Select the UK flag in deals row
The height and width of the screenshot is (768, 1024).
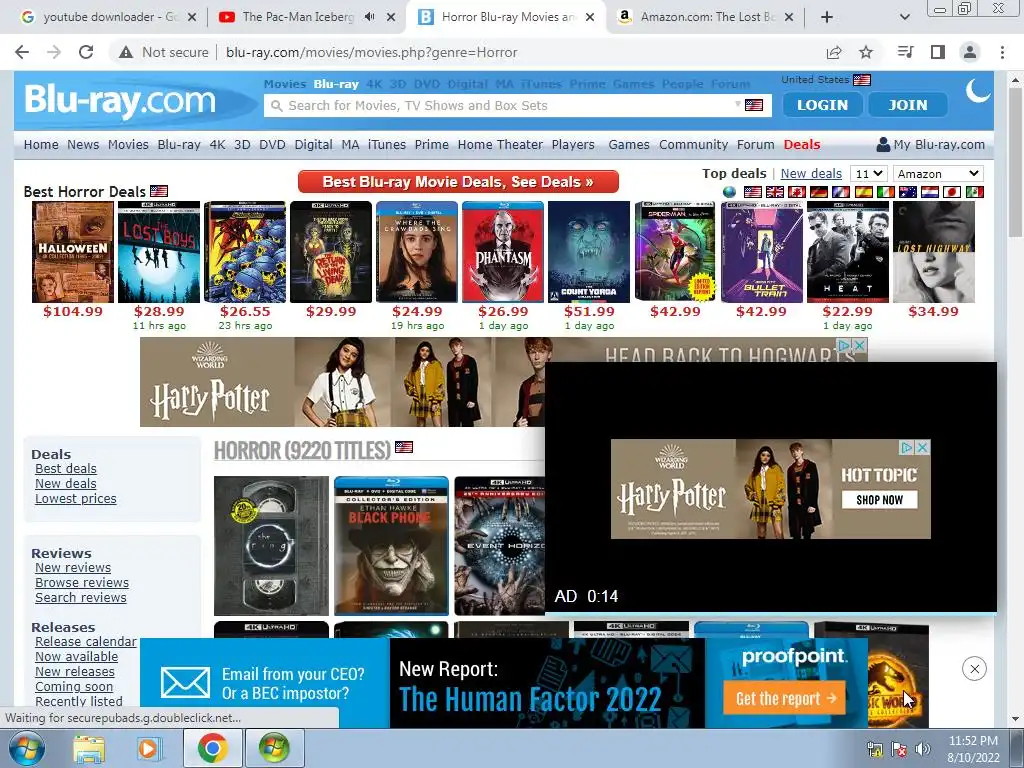point(775,192)
